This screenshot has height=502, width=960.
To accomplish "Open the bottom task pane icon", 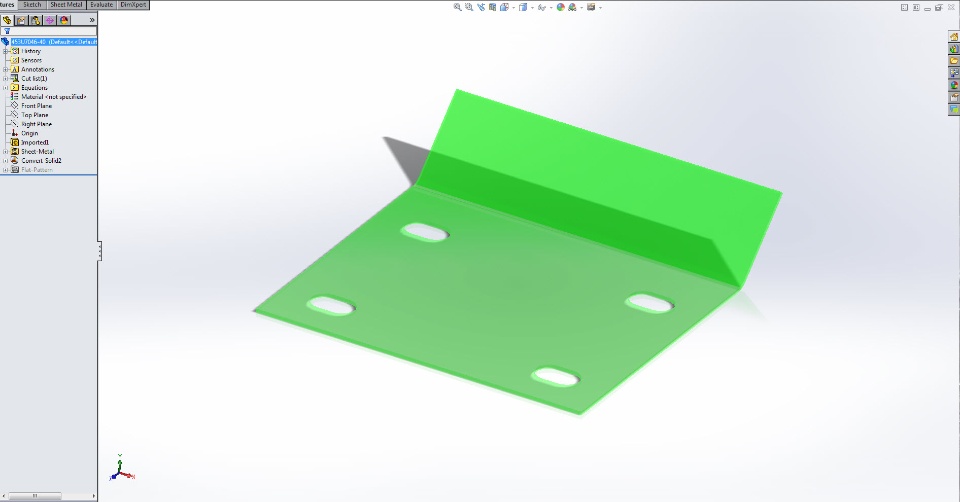I will tap(954, 110).
